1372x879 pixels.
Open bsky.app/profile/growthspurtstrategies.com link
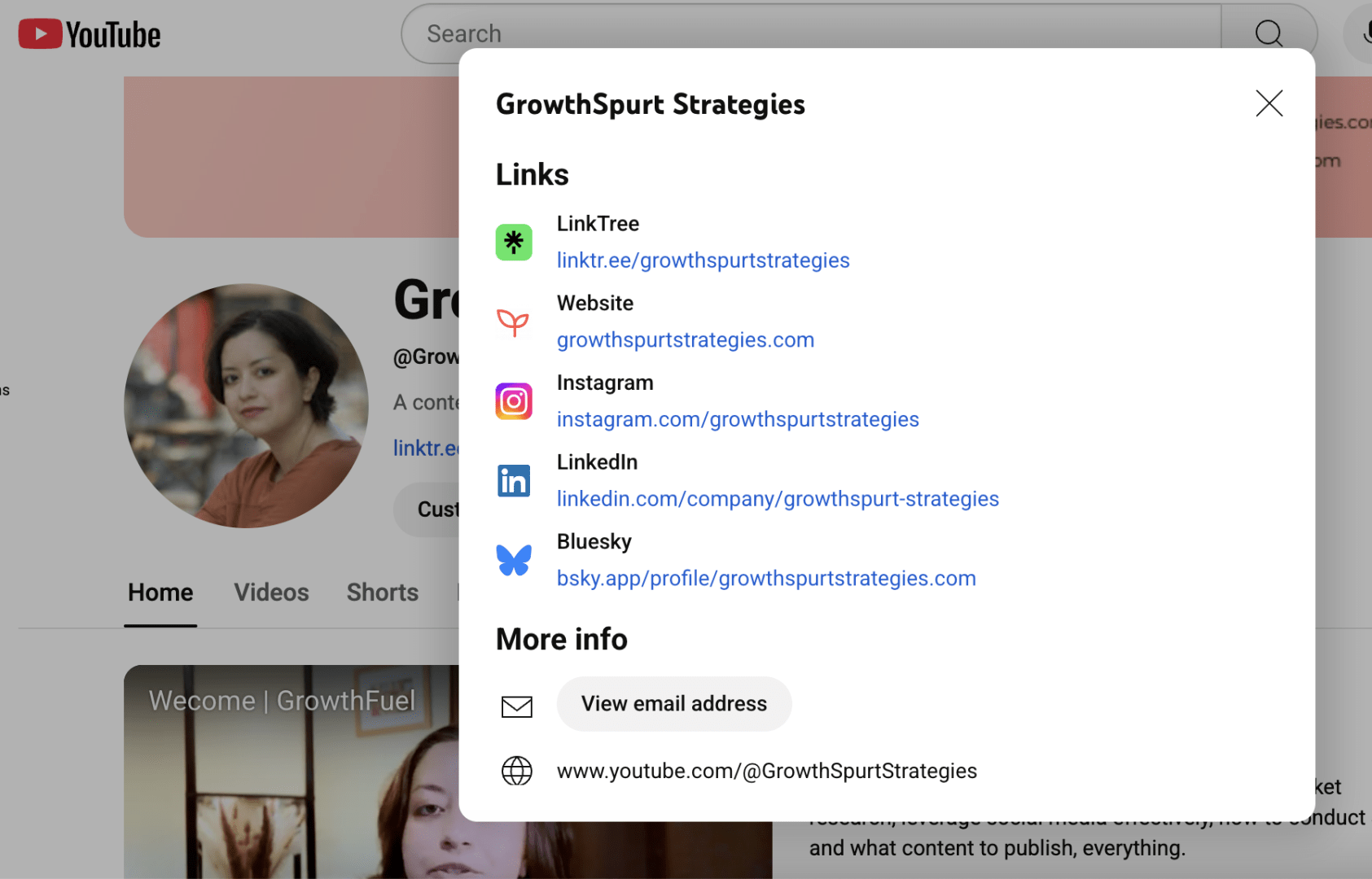pos(766,579)
